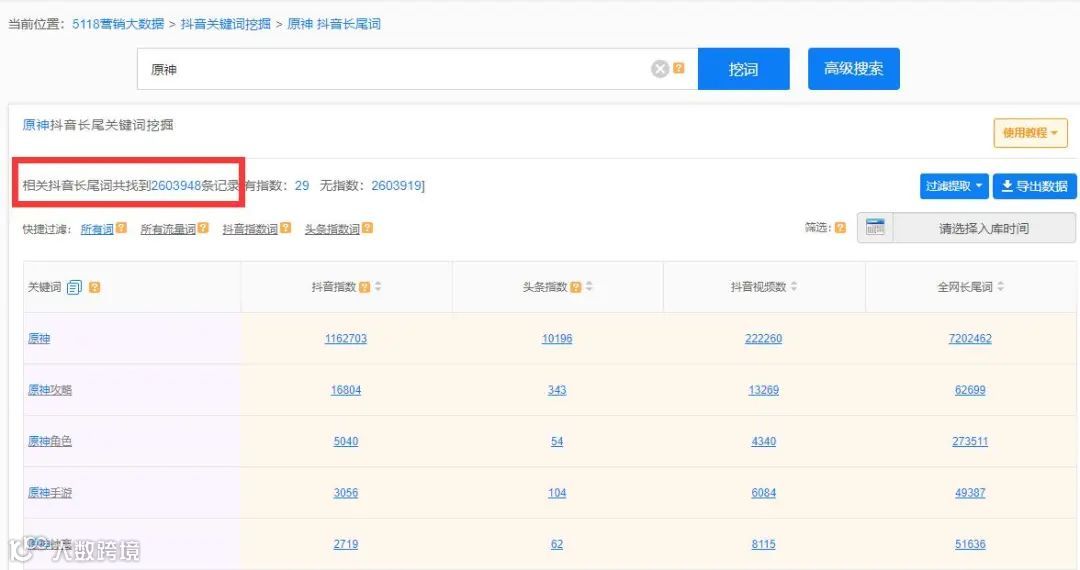
Task: Click 抖音指数 value 5040
Action: coord(346,441)
